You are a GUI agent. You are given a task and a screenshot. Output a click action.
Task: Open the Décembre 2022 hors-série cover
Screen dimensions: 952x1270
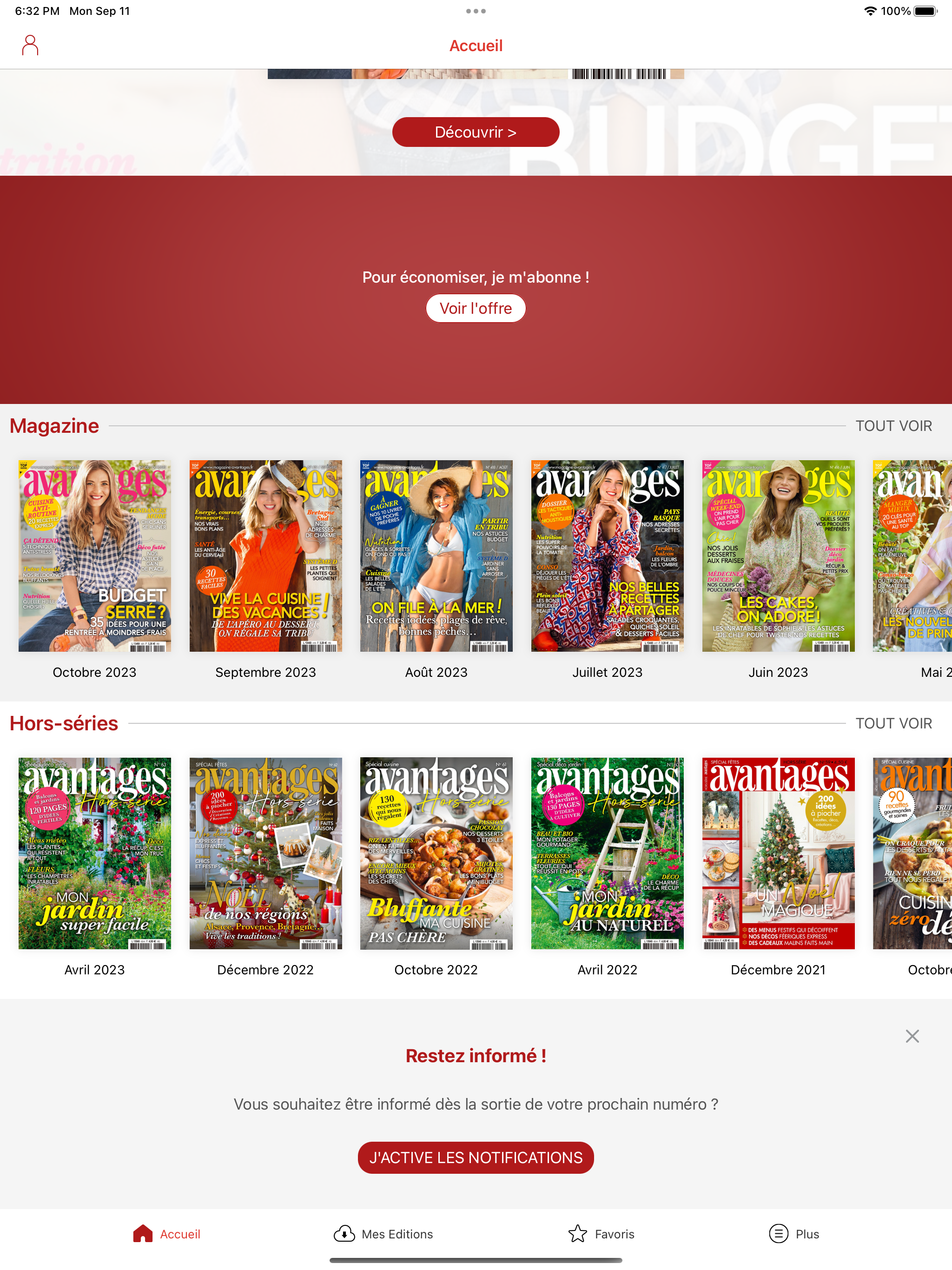tap(266, 853)
